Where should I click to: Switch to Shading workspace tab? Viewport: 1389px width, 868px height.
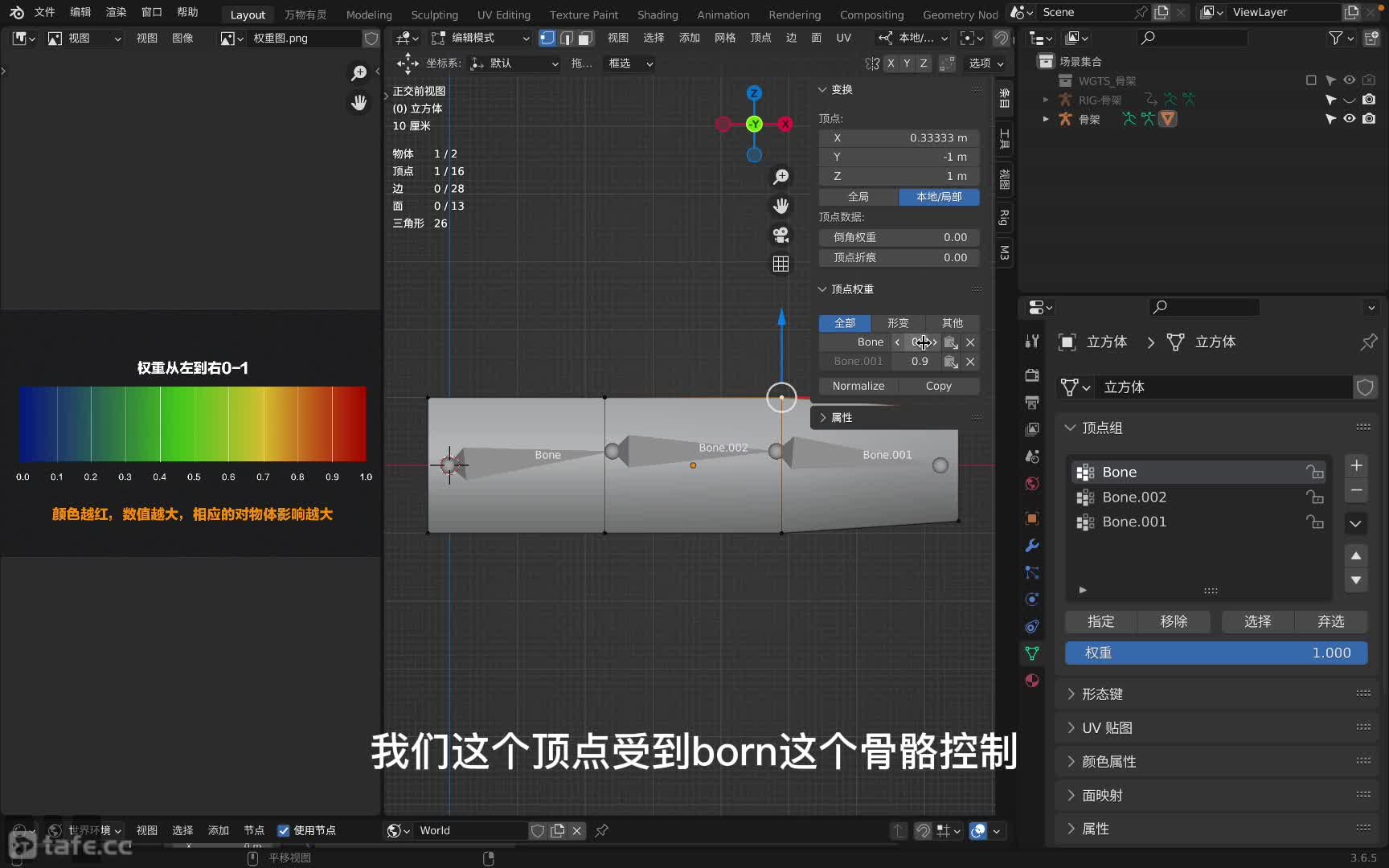(658, 14)
